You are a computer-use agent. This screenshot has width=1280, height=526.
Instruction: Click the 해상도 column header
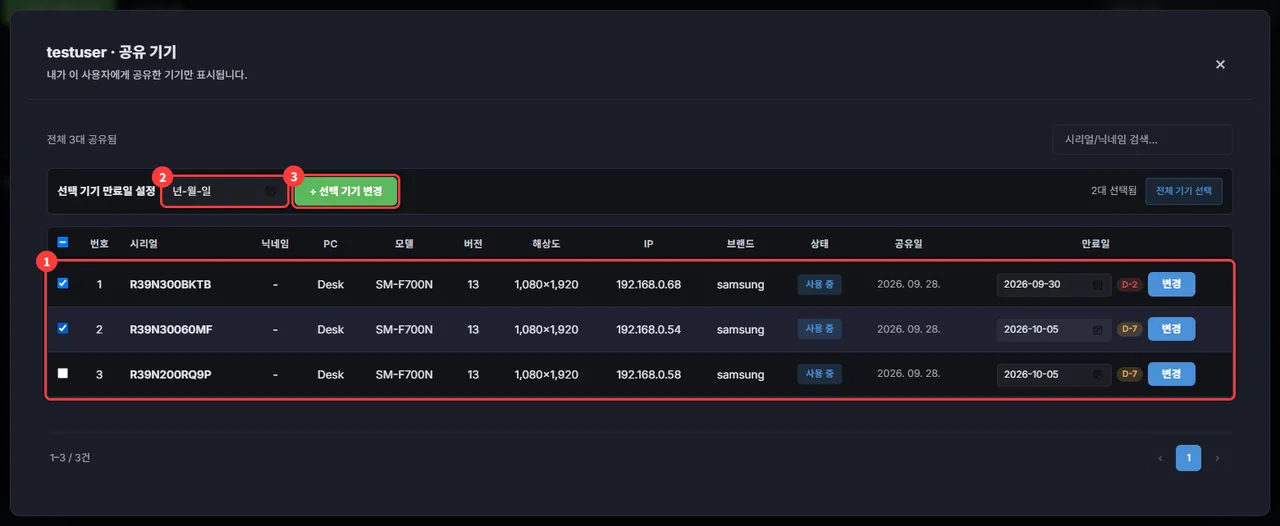(546, 243)
